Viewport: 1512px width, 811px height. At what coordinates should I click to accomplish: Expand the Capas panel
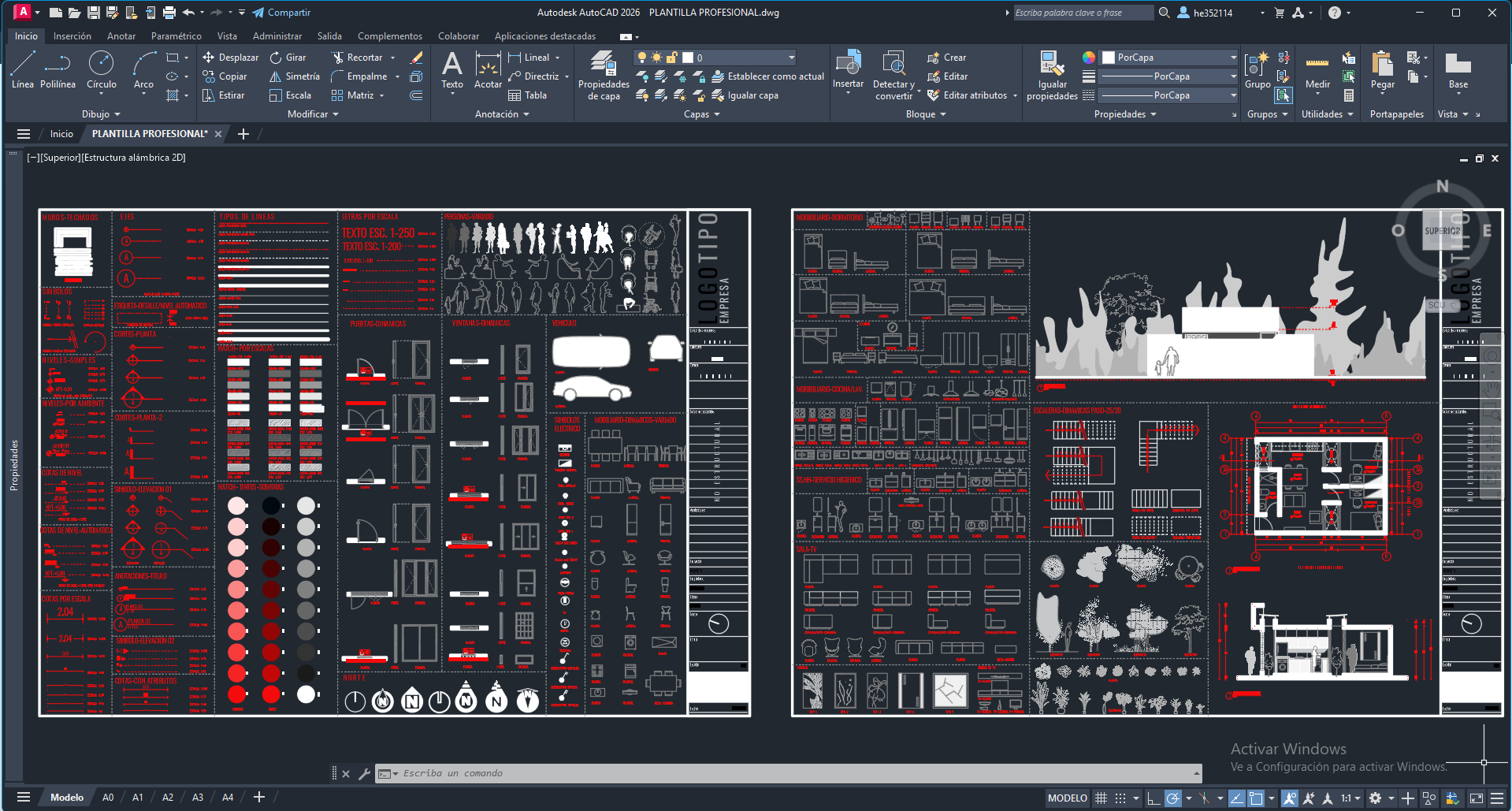click(x=702, y=114)
